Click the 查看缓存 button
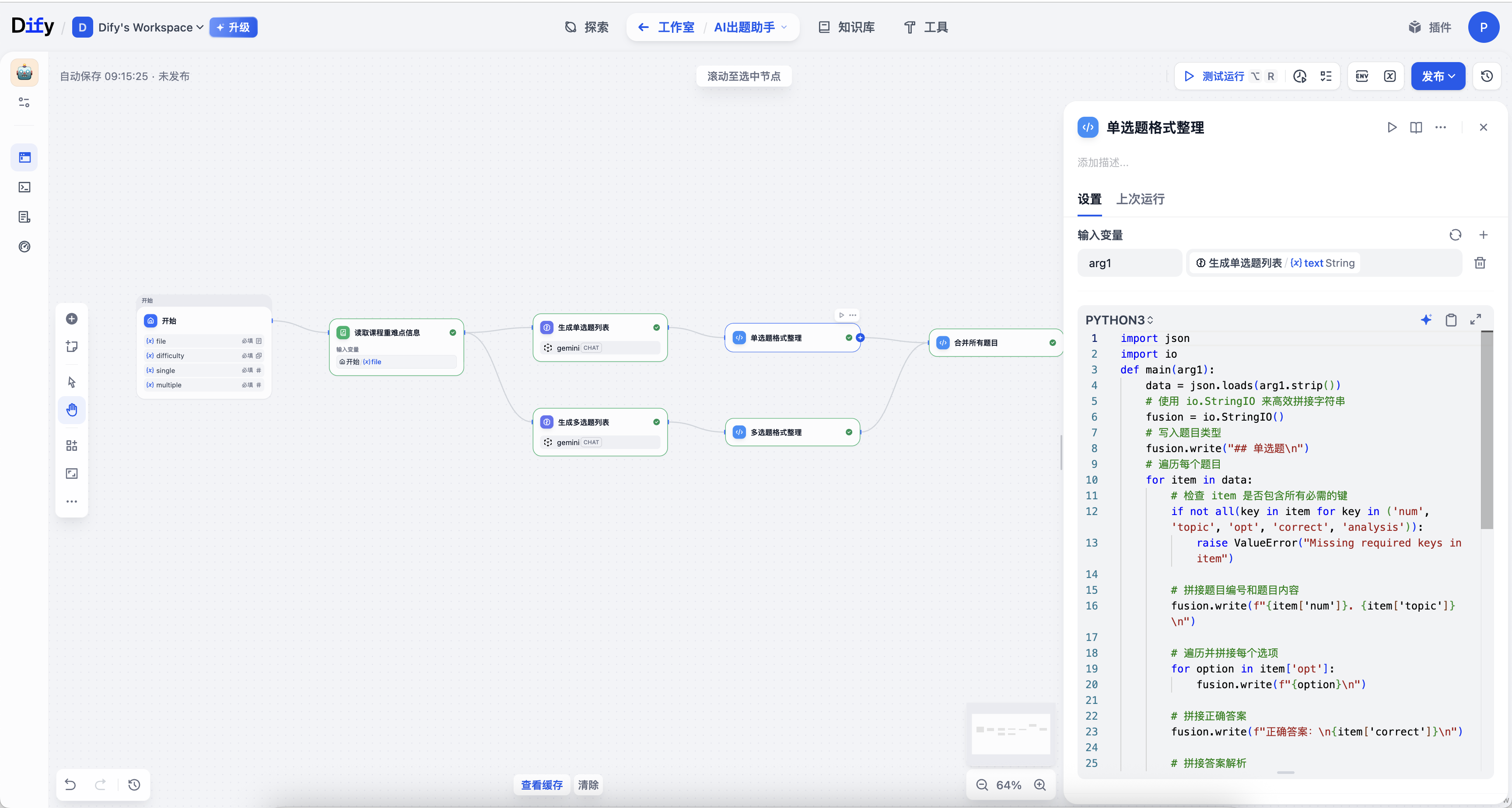 point(541,784)
